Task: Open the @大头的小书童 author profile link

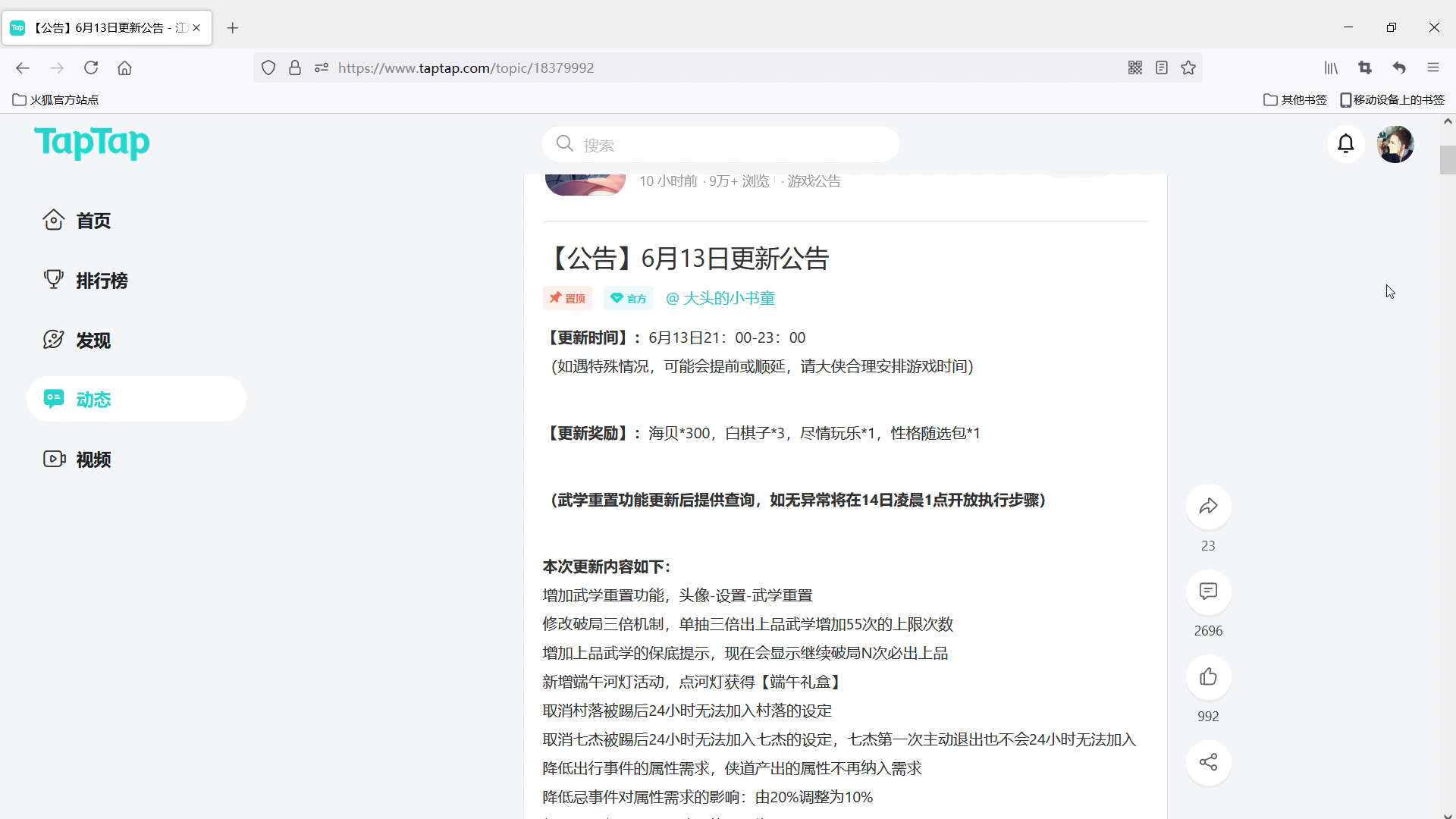Action: [720, 297]
